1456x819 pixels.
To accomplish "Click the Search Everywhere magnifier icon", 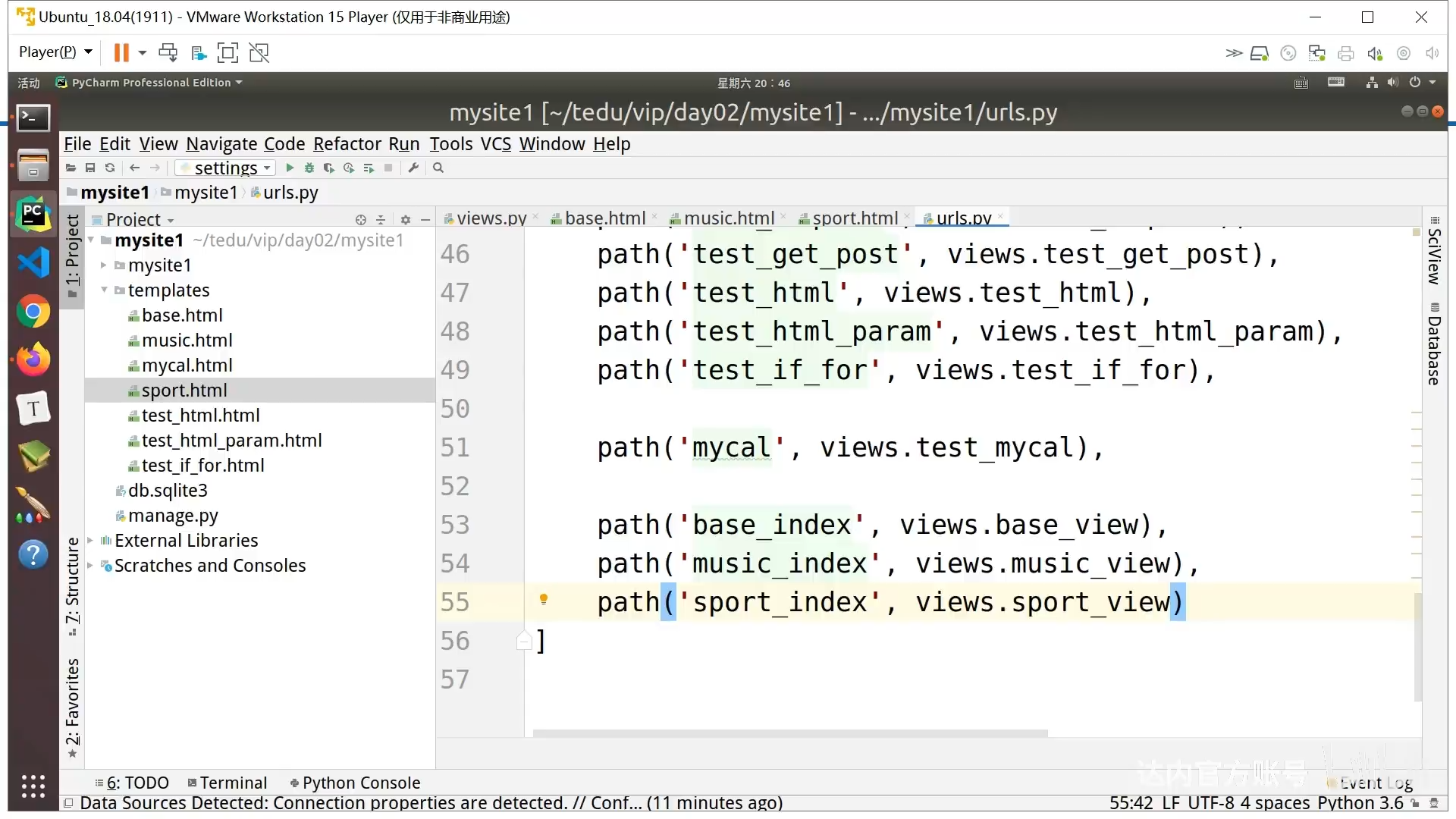I will point(438,168).
